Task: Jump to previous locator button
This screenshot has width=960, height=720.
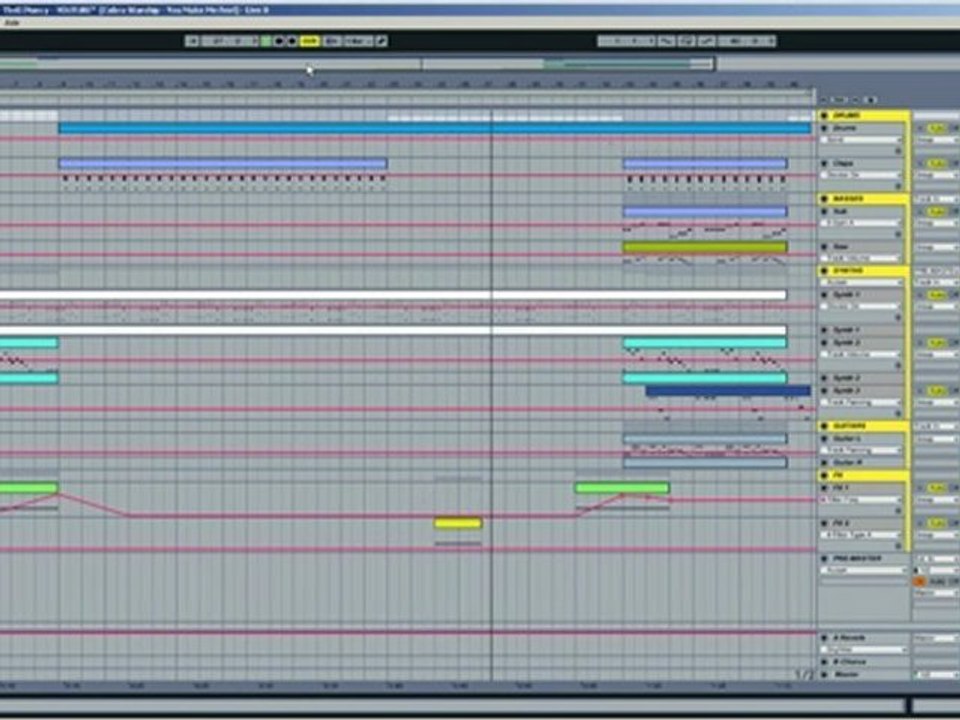Action: tap(824, 99)
